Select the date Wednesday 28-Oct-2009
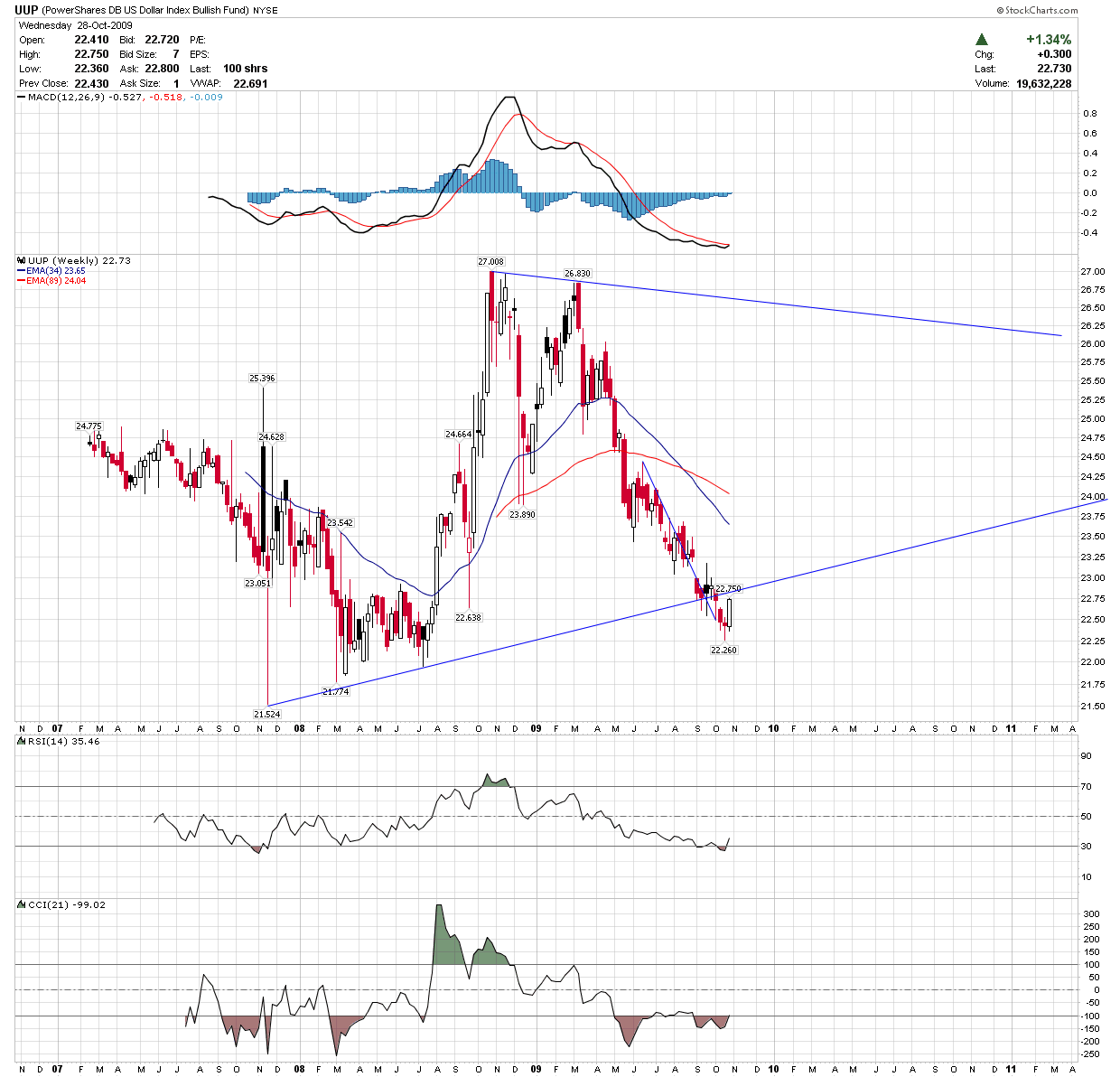This screenshot has height=1077, width=1120. 76,25
